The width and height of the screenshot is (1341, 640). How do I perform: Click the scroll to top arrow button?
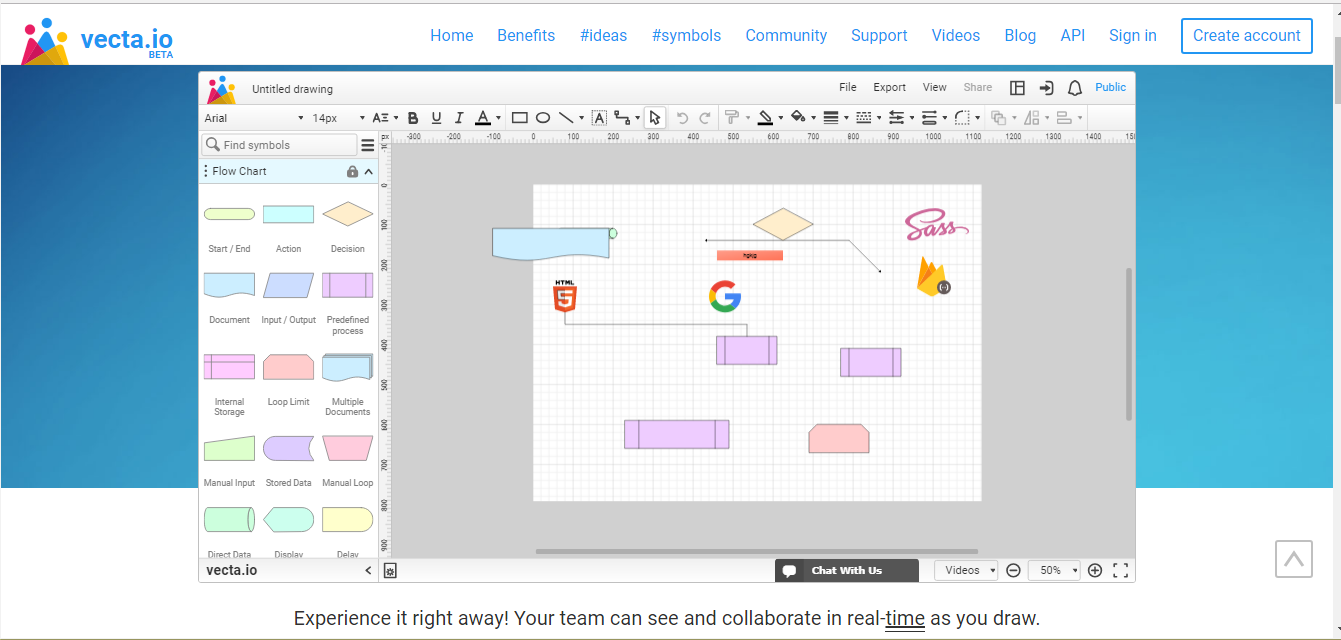click(x=1294, y=559)
